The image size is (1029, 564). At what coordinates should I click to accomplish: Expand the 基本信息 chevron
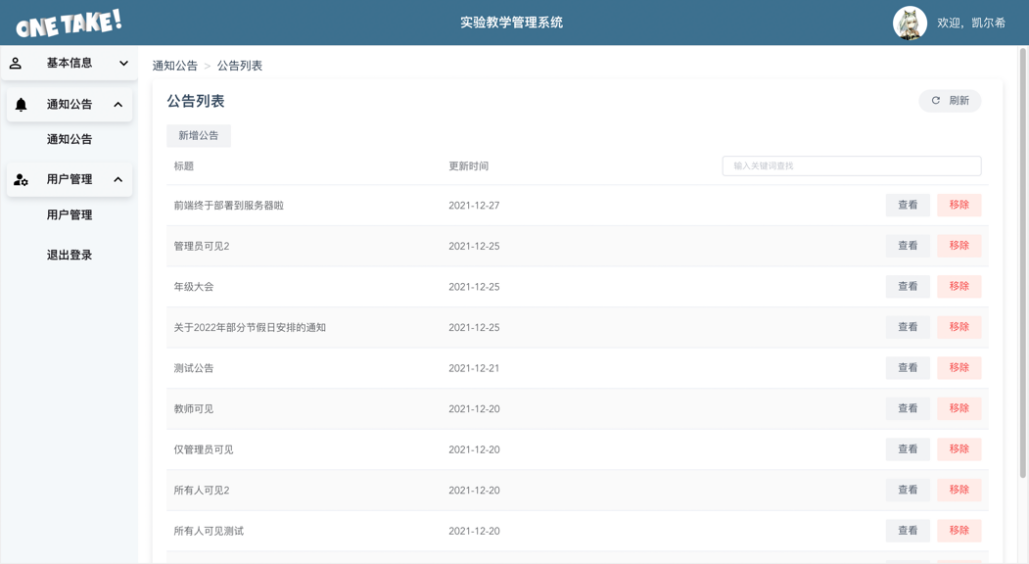click(123, 63)
